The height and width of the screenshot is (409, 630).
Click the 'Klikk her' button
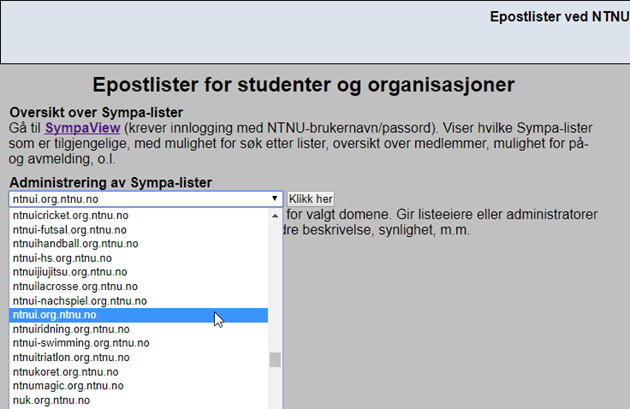coord(311,199)
